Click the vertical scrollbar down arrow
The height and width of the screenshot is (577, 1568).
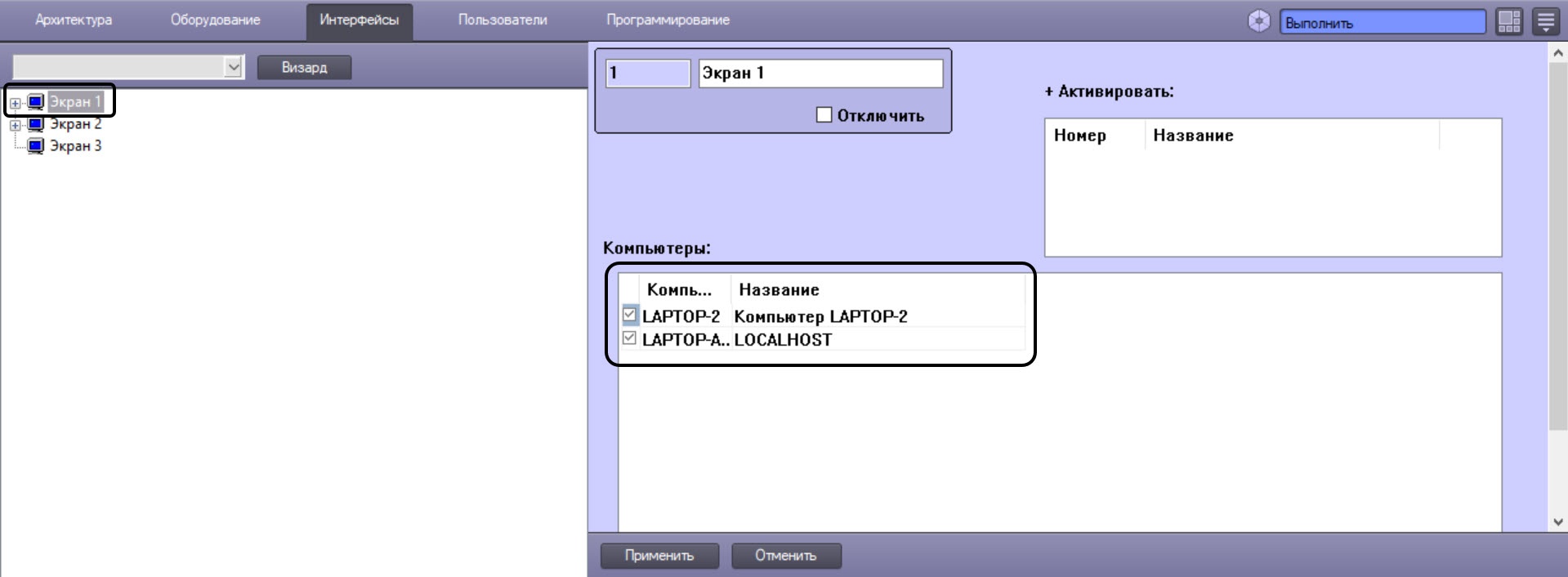tap(1557, 521)
